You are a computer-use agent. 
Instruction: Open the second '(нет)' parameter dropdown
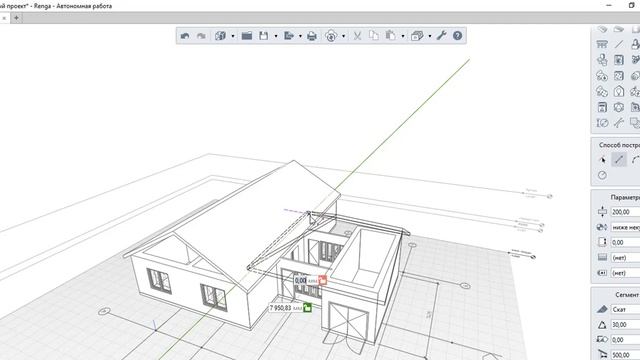coord(625,273)
